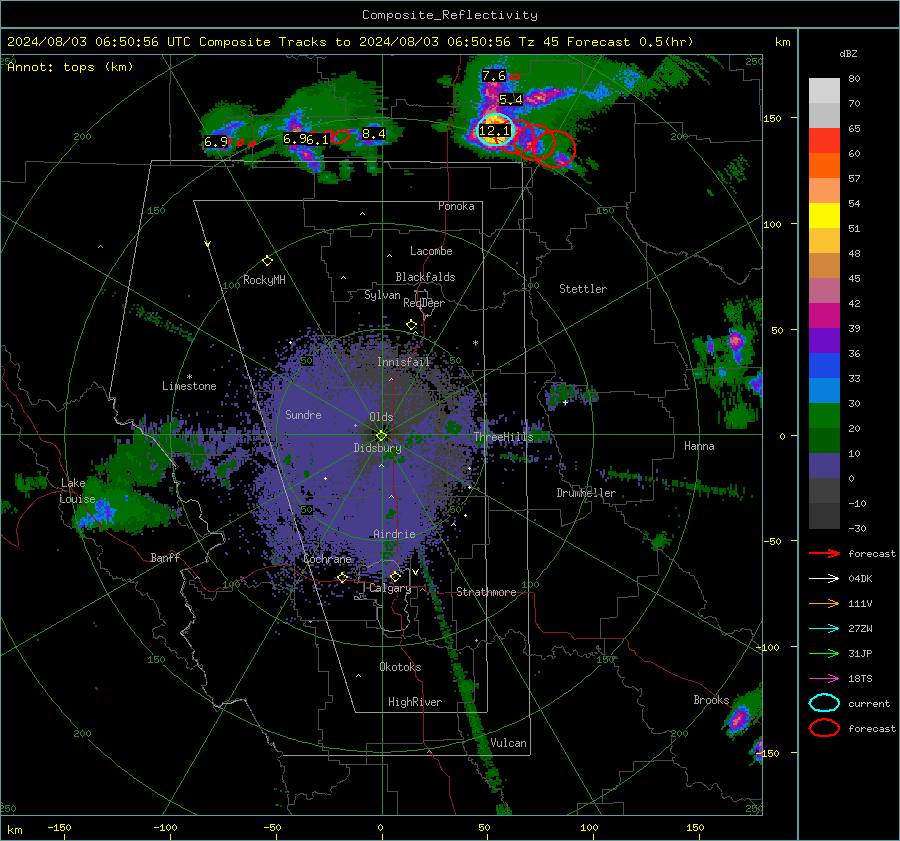Viewport: 900px width, 841px height.
Task: Click the Banff town label
Action: point(165,557)
